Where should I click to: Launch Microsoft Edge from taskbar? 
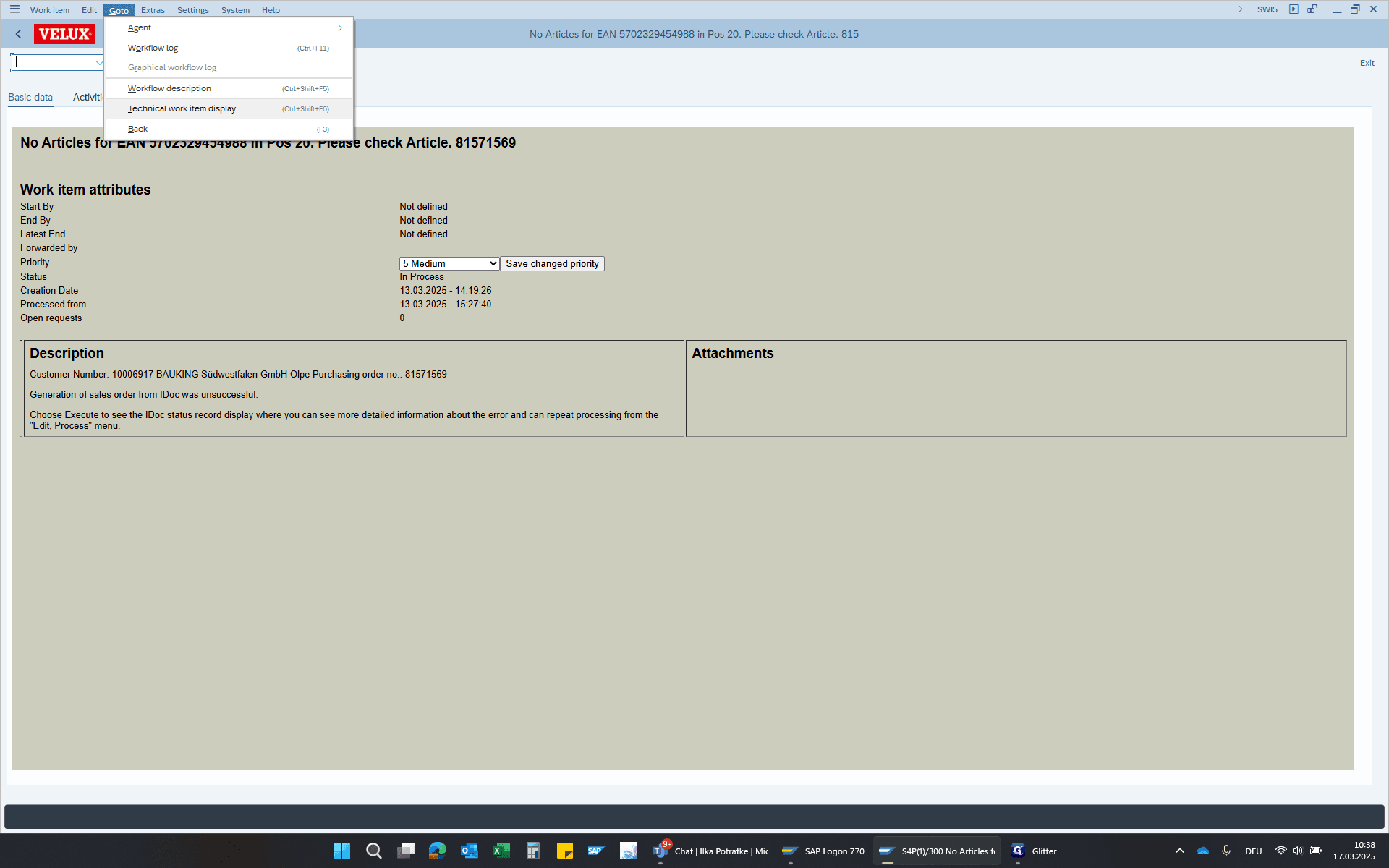tap(437, 851)
